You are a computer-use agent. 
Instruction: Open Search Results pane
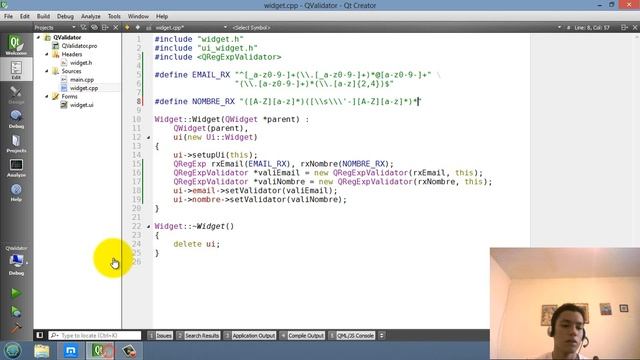pyautogui.click(x=198, y=336)
